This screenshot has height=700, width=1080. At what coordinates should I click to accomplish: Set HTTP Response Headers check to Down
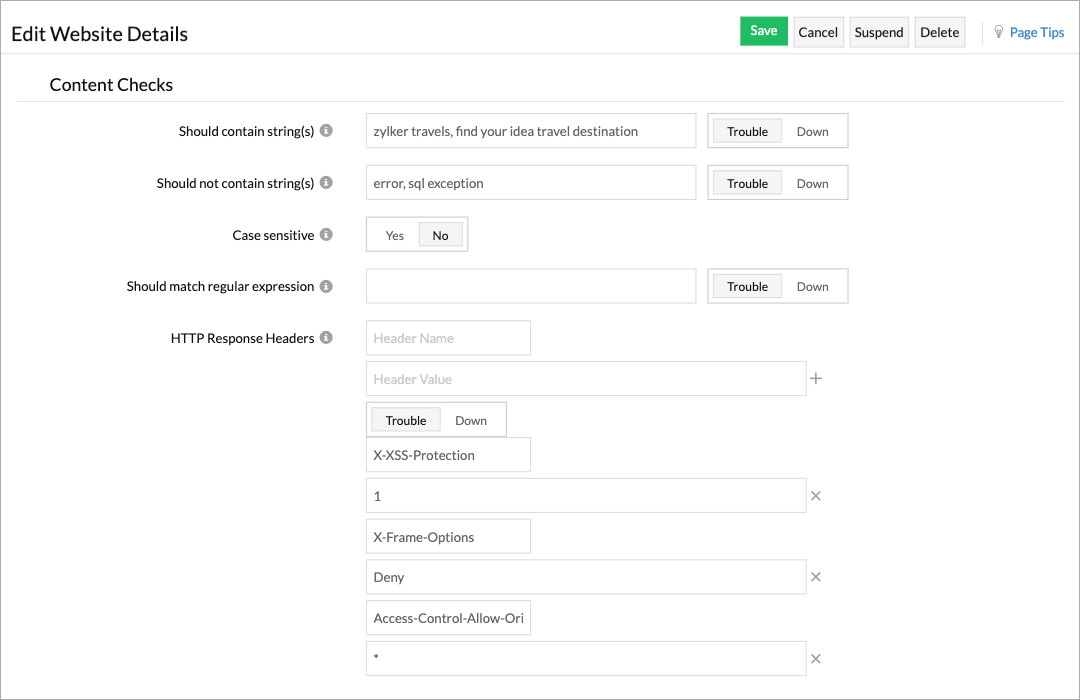[x=472, y=419]
